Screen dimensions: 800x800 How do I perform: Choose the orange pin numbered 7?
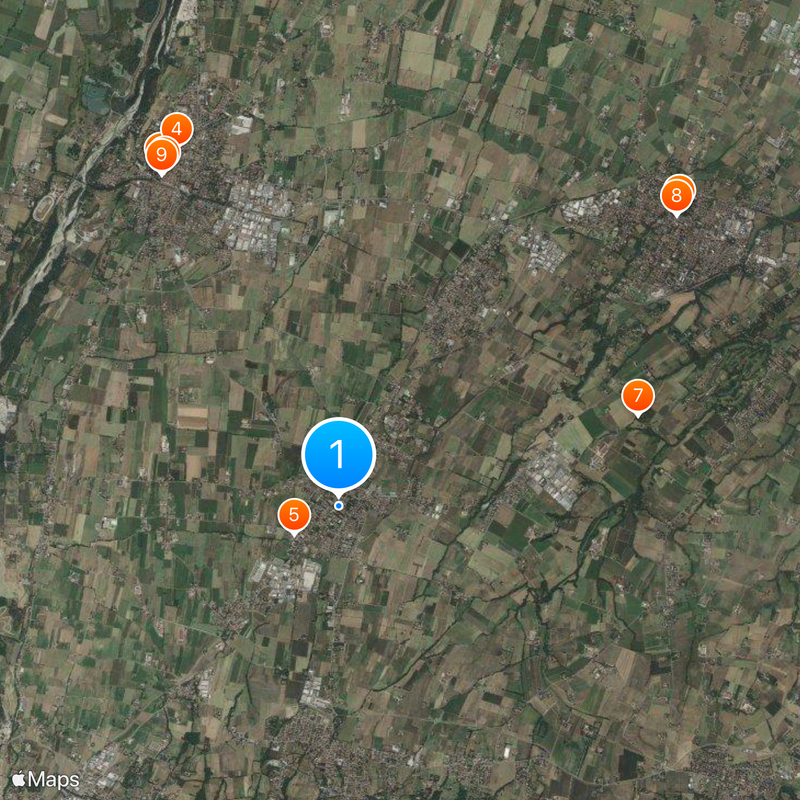638,396
